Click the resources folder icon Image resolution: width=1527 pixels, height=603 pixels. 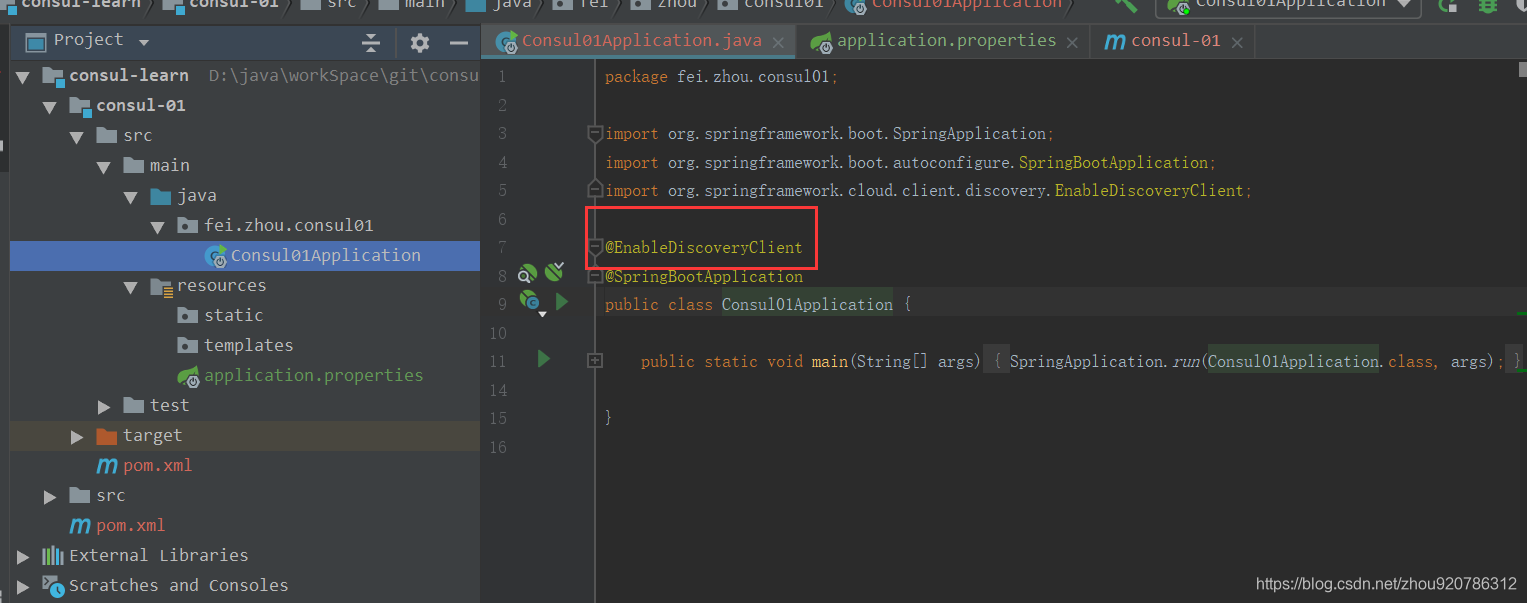pyautogui.click(x=160, y=286)
